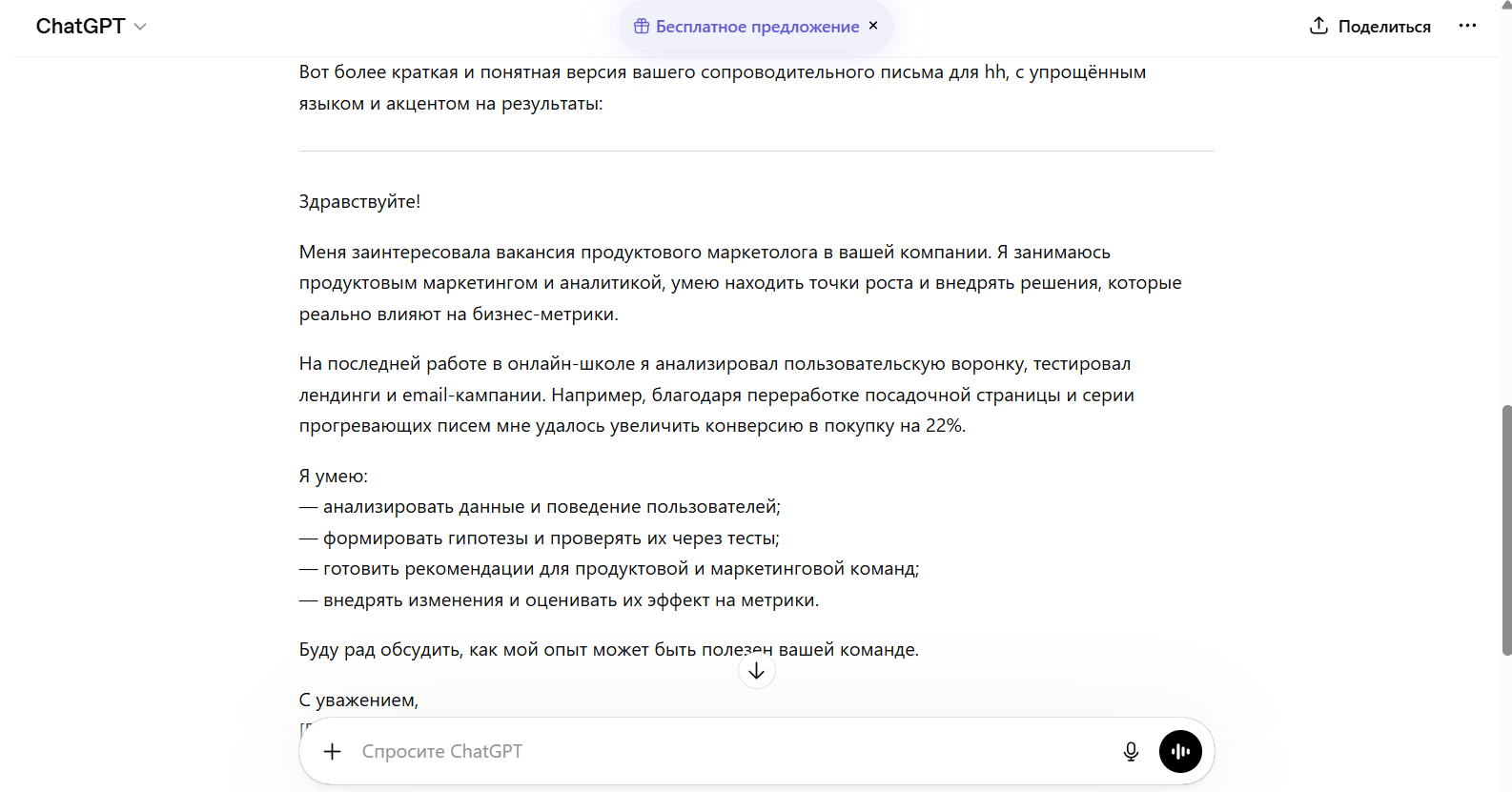Open the share upload arrow icon
This screenshot has width=1512, height=792.
1318,26
